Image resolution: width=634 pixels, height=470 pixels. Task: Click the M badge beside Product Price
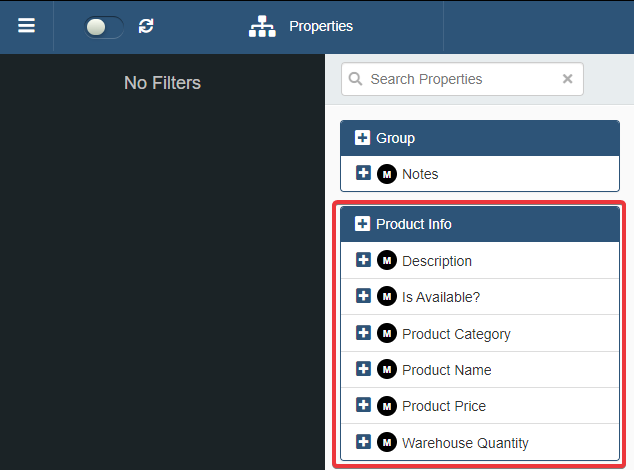387,406
